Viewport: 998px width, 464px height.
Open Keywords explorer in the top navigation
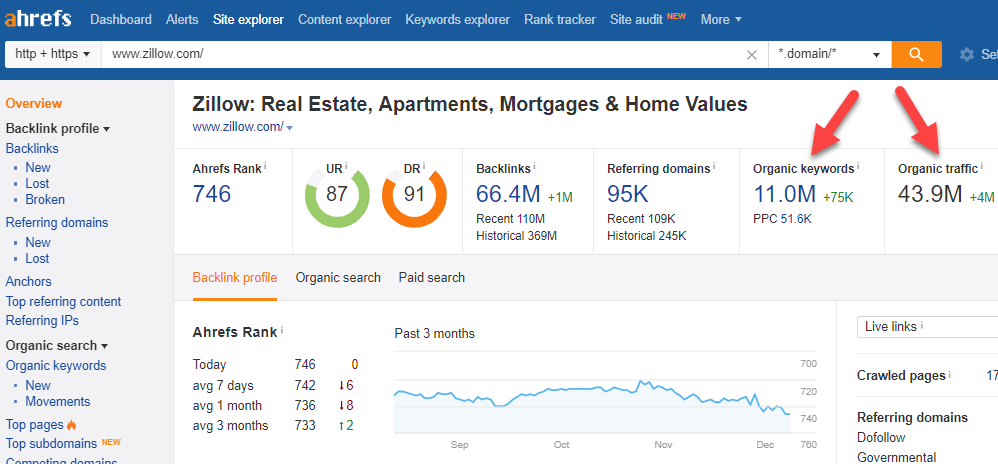click(x=458, y=20)
